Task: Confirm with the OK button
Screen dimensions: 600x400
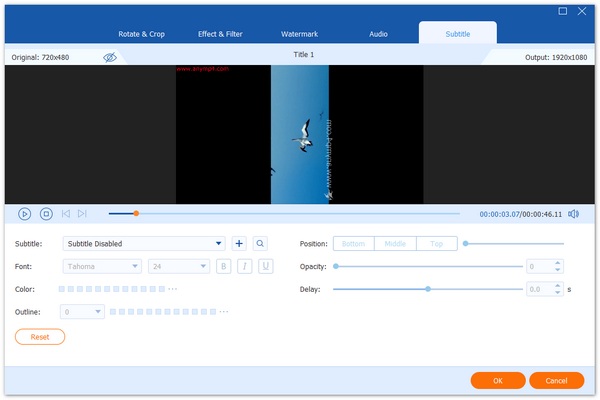Action: [x=498, y=380]
